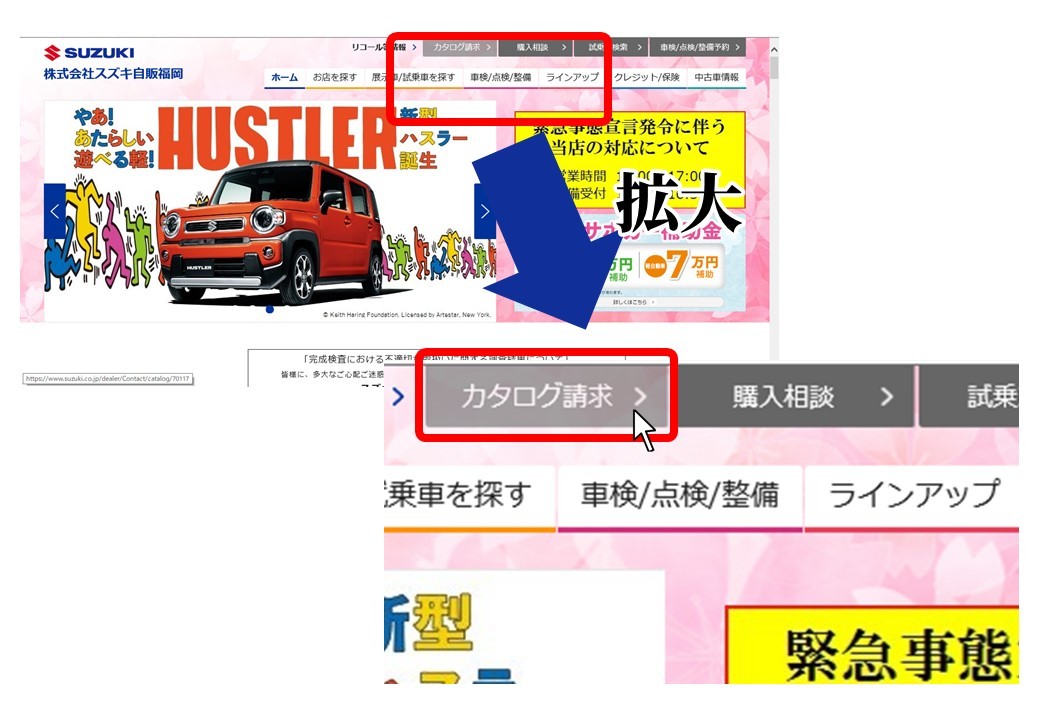Advance the Hustler carousel with the right arrow
This screenshot has height=720, width=1040.
[x=485, y=211]
